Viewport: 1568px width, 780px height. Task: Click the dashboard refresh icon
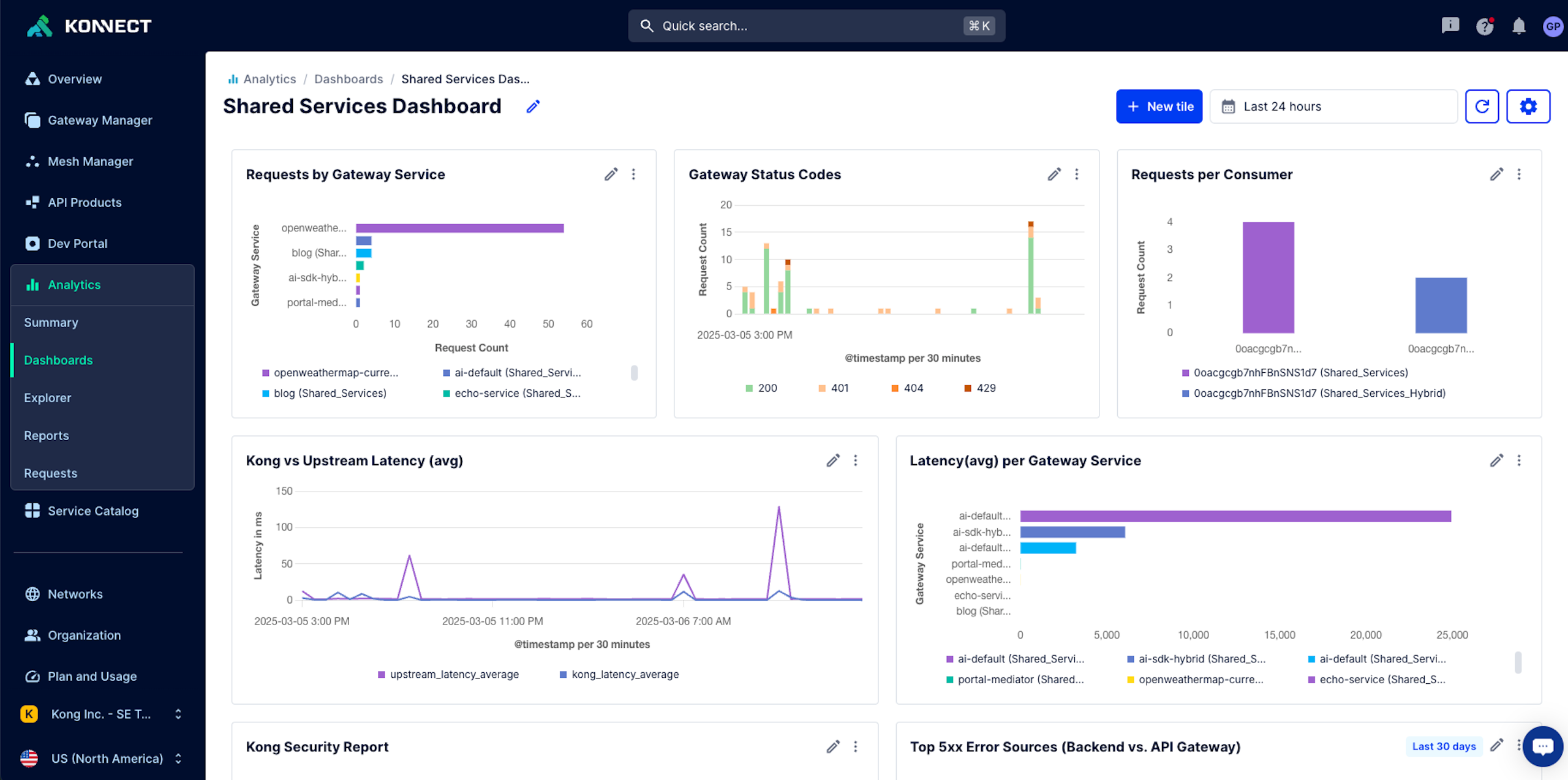coord(1481,107)
